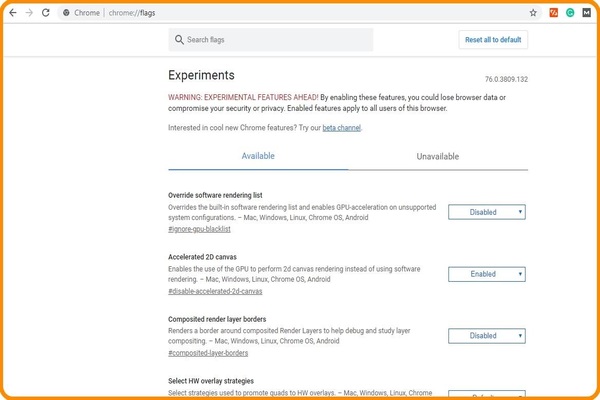
Task: Click the Experiments heading
Action: [201, 75]
